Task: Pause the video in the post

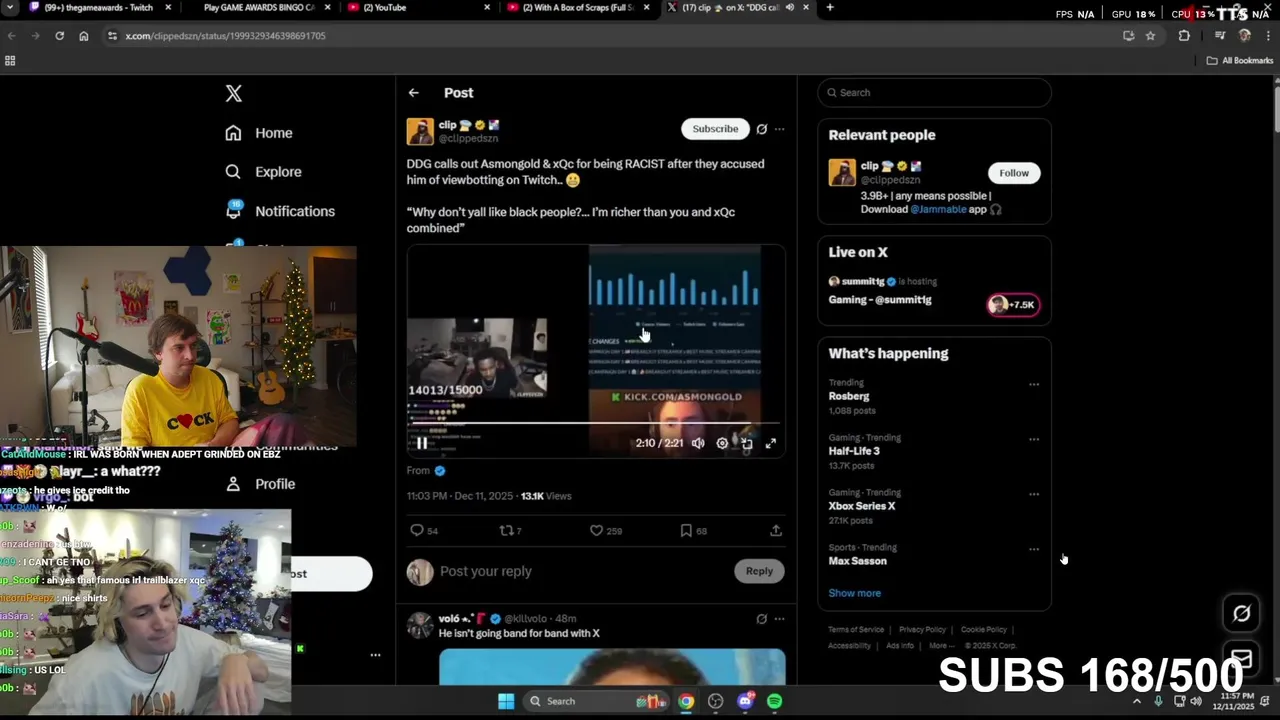Action: [x=422, y=443]
